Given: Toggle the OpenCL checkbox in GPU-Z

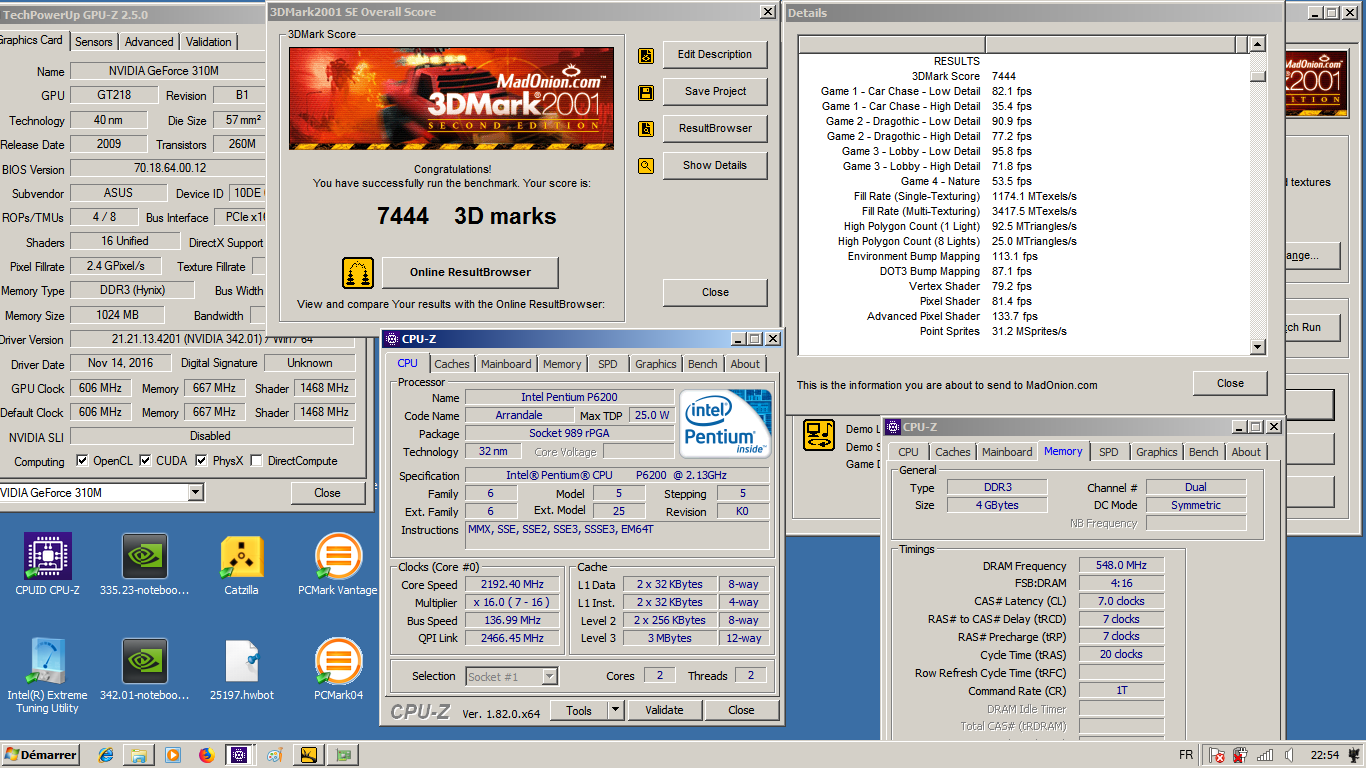Looking at the screenshot, I should 83,461.
